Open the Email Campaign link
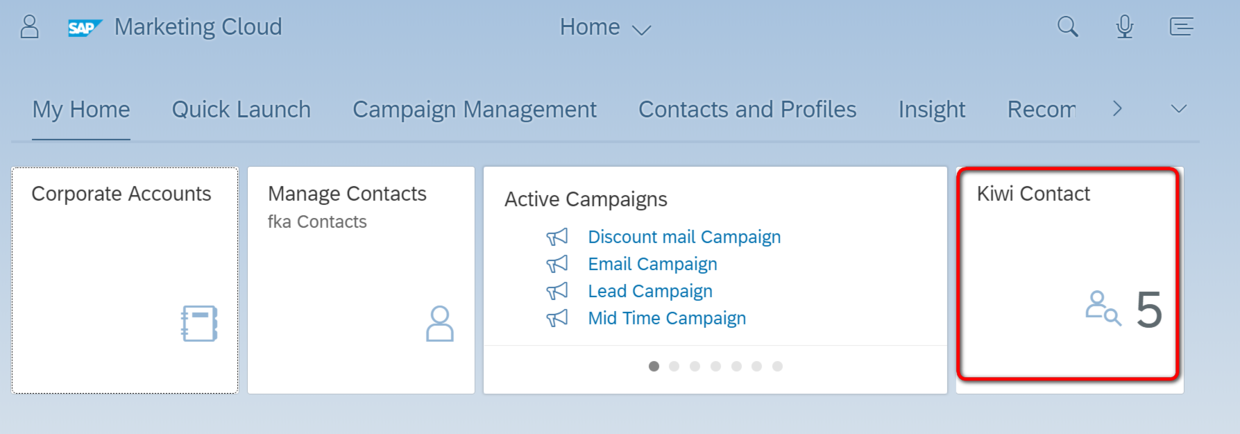Viewport: 1240px width, 434px height. click(652, 264)
